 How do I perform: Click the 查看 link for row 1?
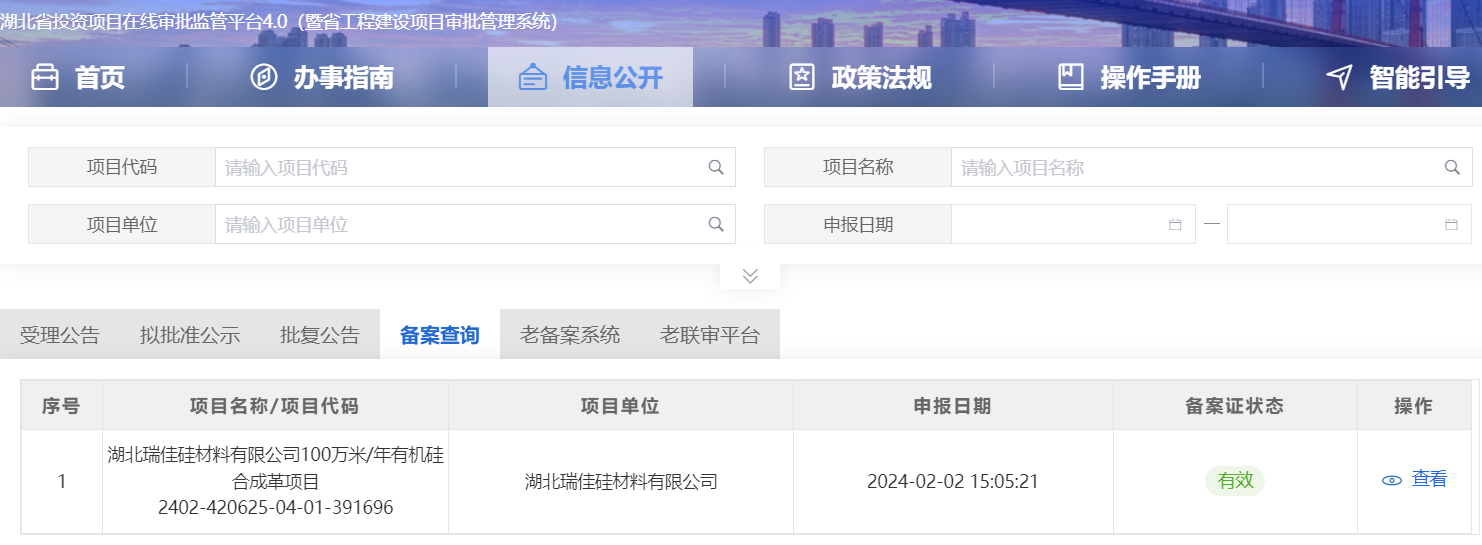pyautogui.click(x=1429, y=480)
